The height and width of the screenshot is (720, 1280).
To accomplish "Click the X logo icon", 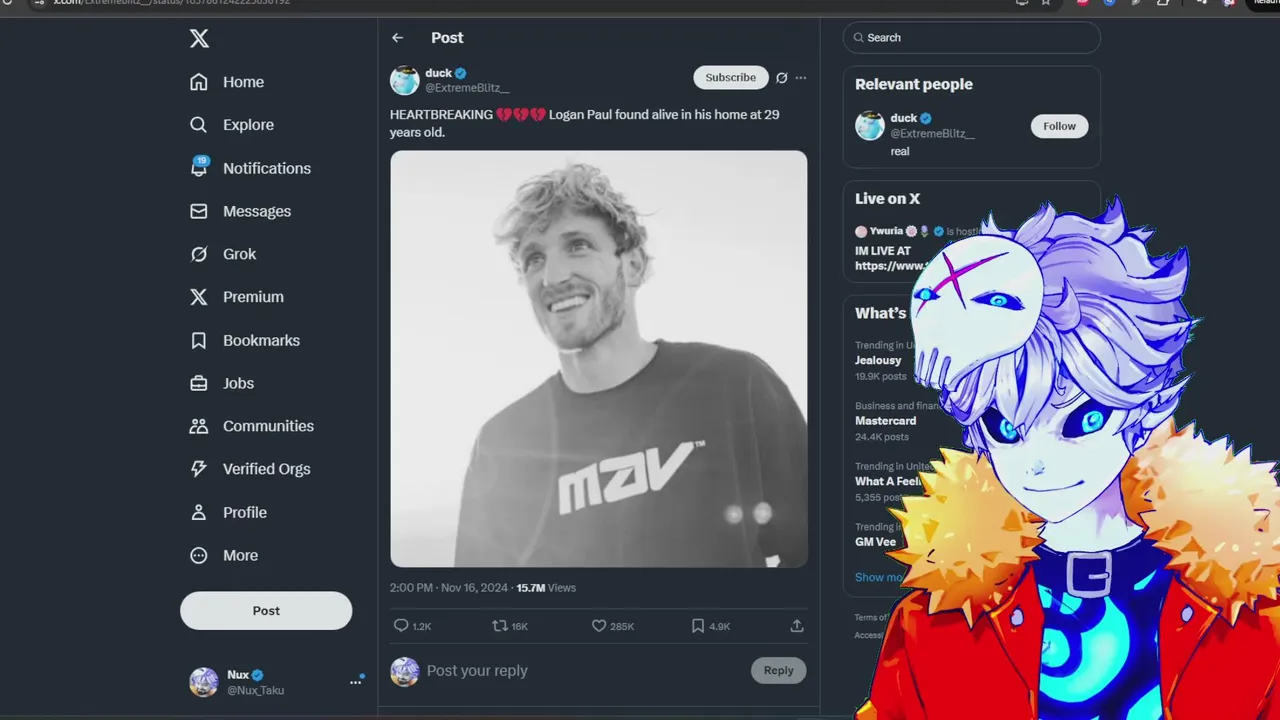I will (x=199, y=39).
